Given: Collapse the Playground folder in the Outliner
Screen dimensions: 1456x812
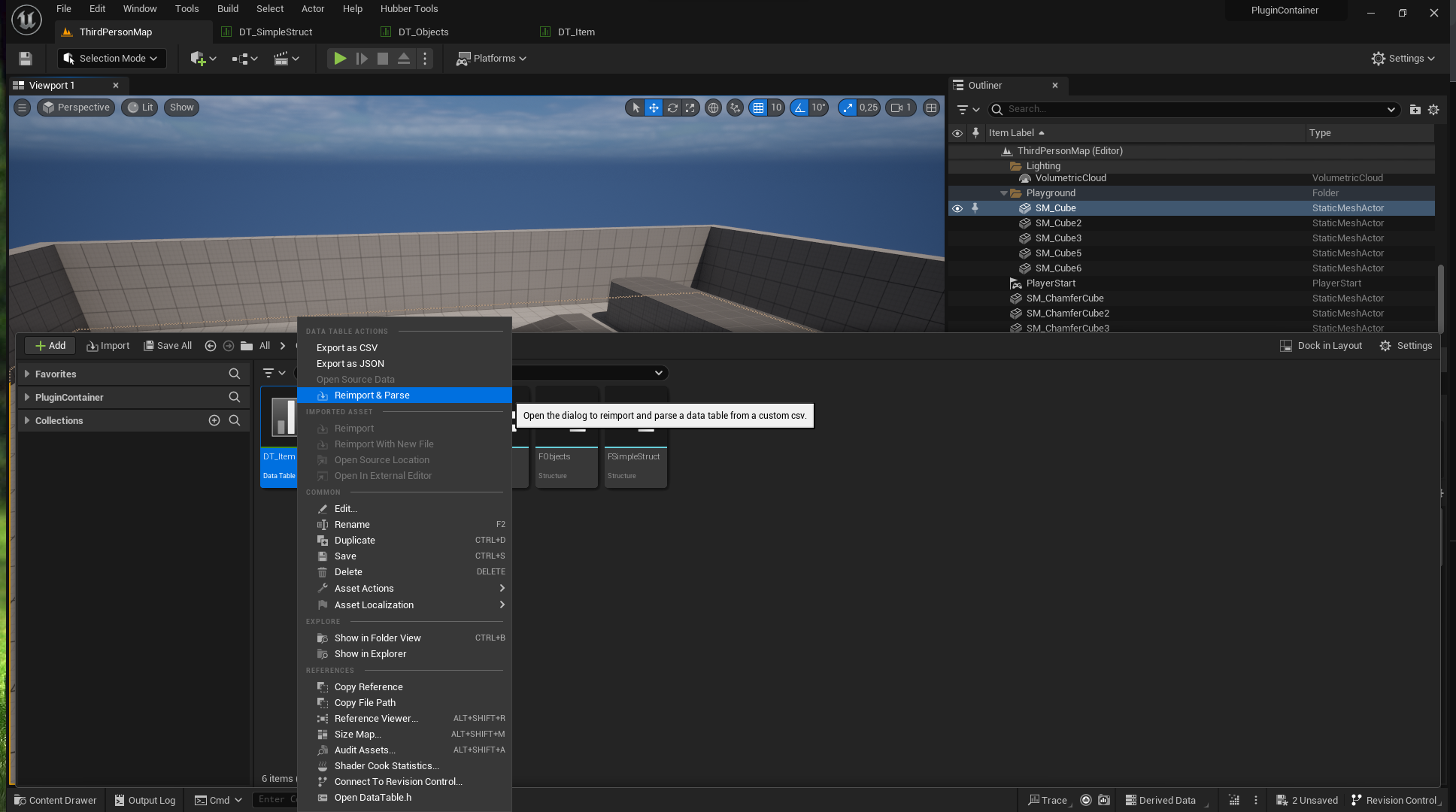Looking at the screenshot, I should tap(1003, 193).
